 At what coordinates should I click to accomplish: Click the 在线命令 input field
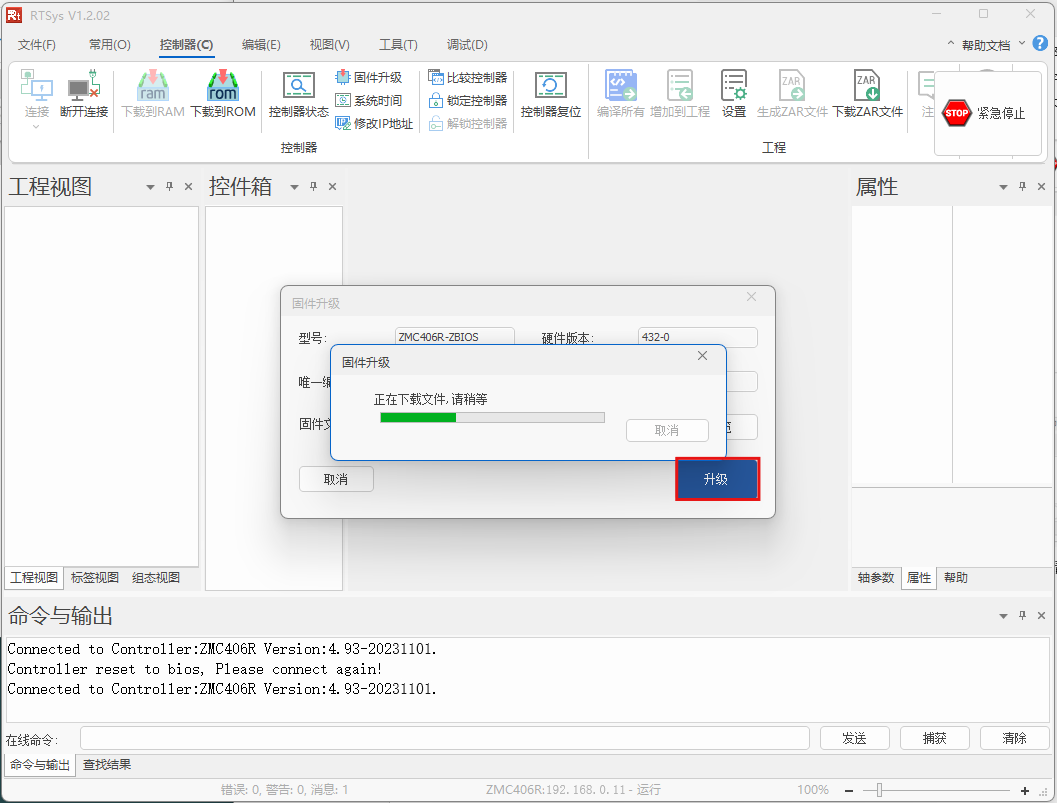tap(445, 738)
